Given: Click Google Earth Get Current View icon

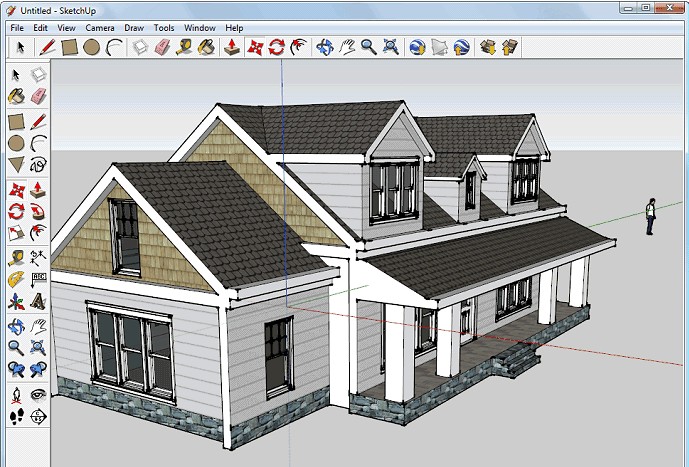Looking at the screenshot, I should coord(417,47).
